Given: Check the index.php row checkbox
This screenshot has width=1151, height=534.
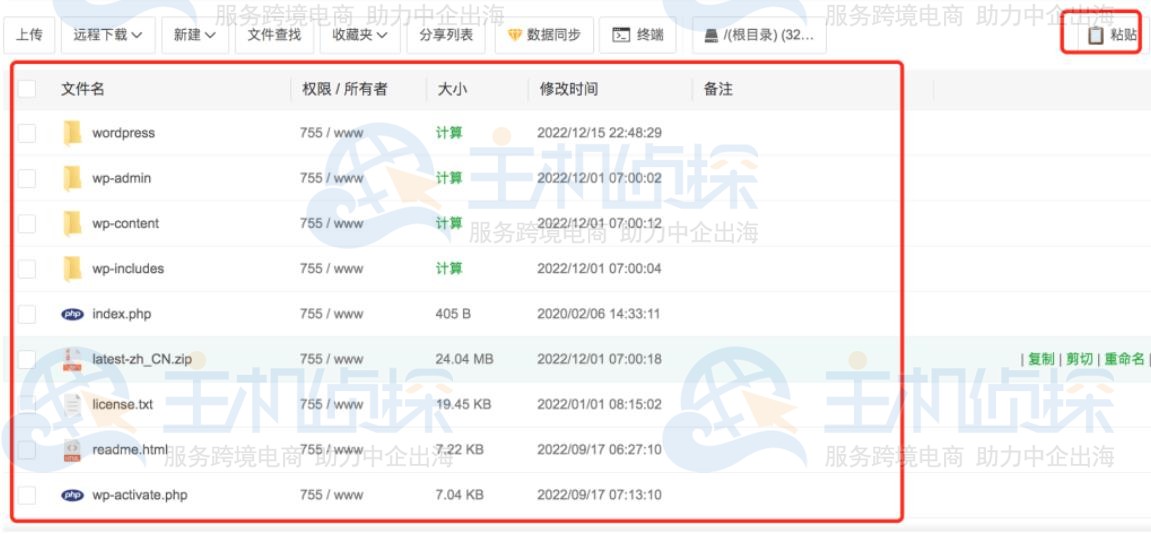Looking at the screenshot, I should 26,314.
